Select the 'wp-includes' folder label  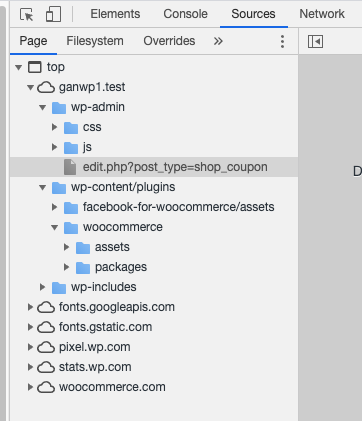click(104, 287)
